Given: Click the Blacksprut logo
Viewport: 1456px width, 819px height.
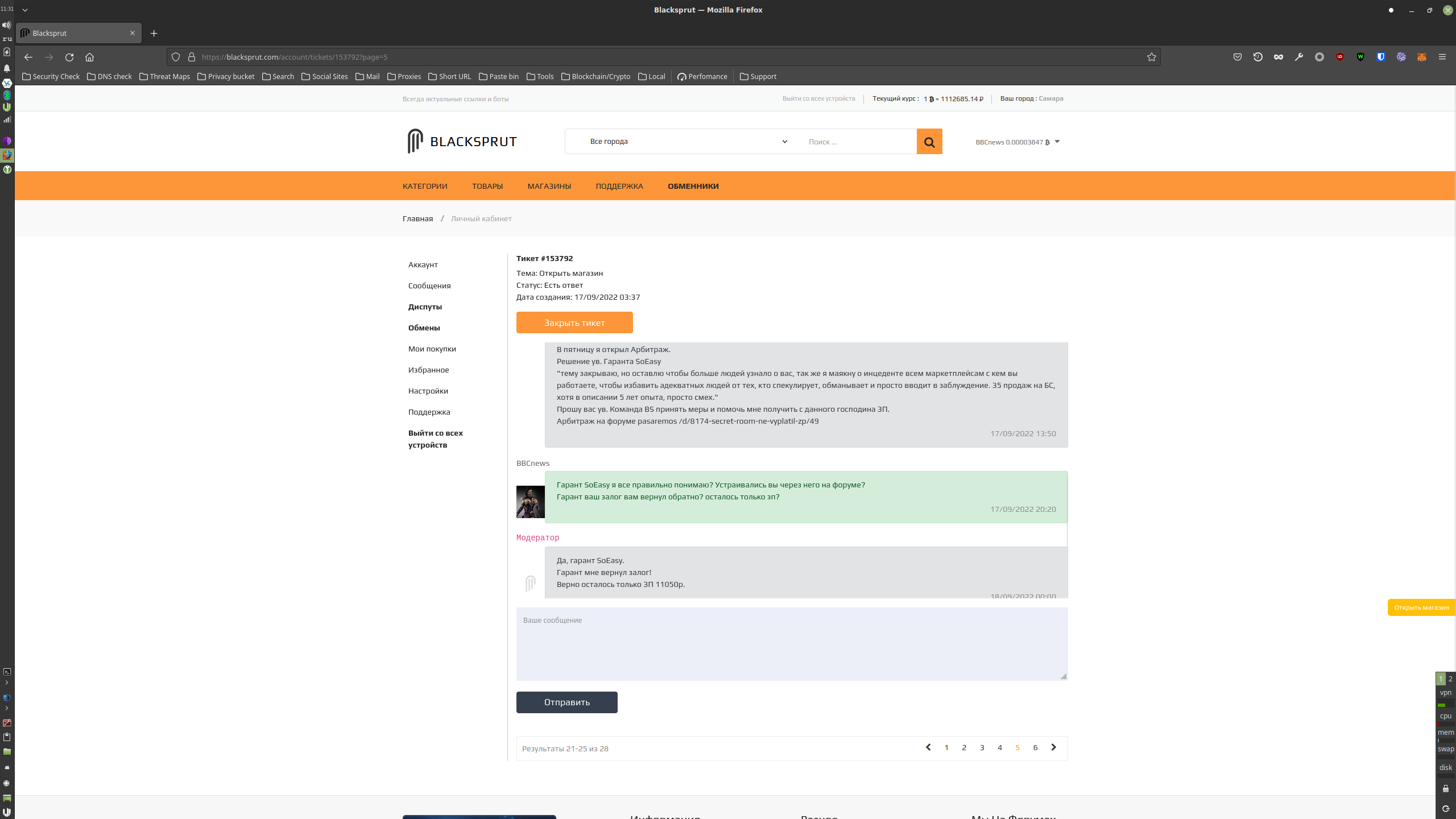Looking at the screenshot, I should point(462,141).
